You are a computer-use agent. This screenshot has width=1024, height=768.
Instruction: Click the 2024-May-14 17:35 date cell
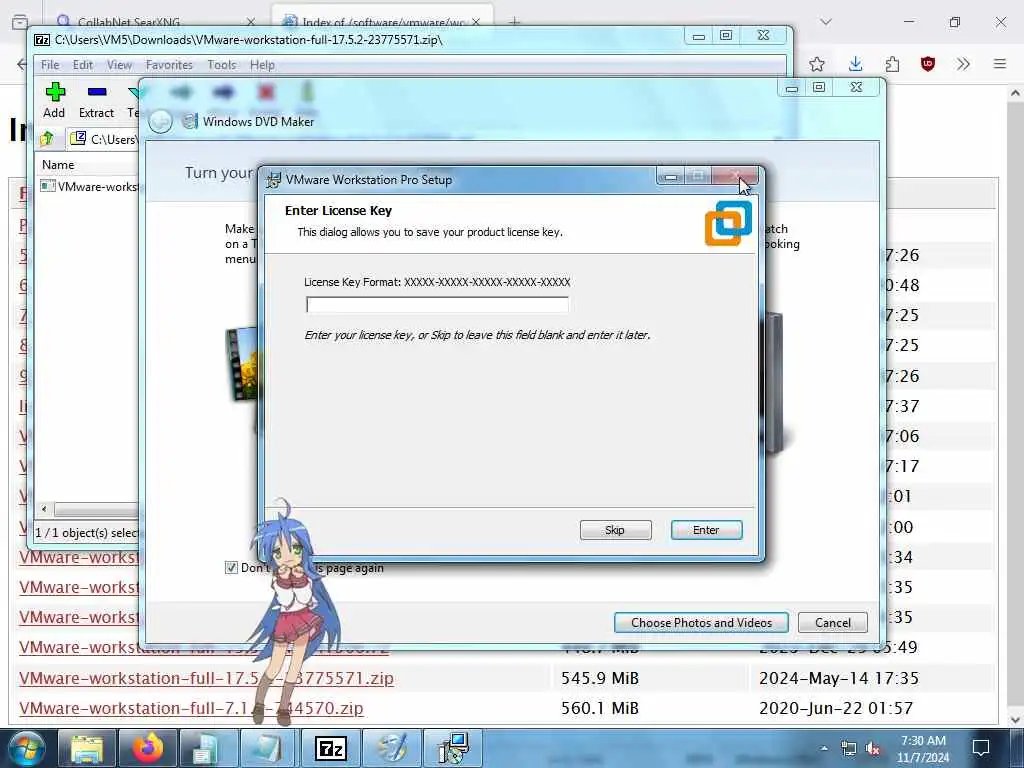(839, 679)
